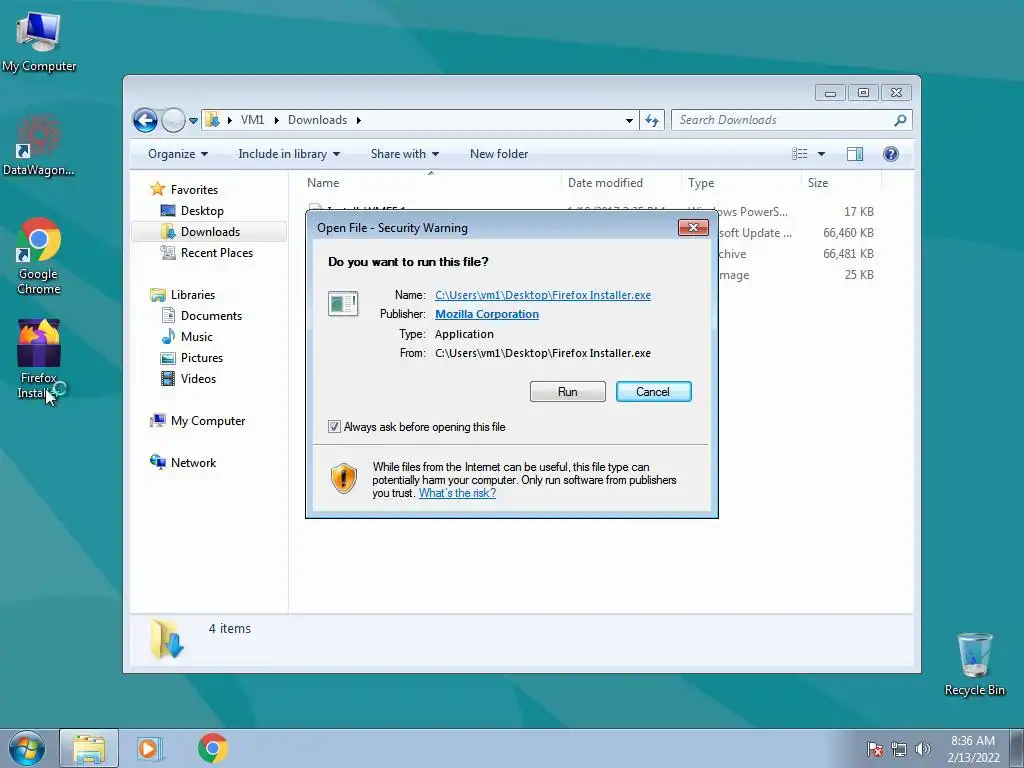Sort by the Name column header
Screen dimensions: 1024x768
tap(430, 183)
